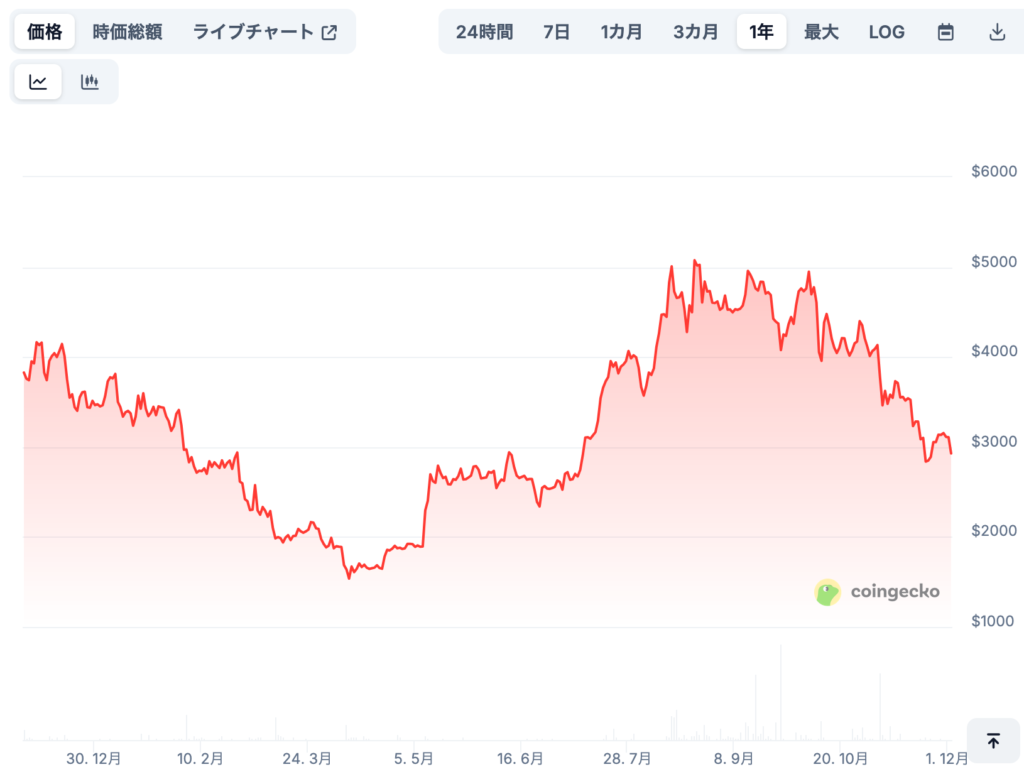Click the scroll-to-bottom arrow icon
The height and width of the screenshot is (784, 1024).
pos(994,742)
